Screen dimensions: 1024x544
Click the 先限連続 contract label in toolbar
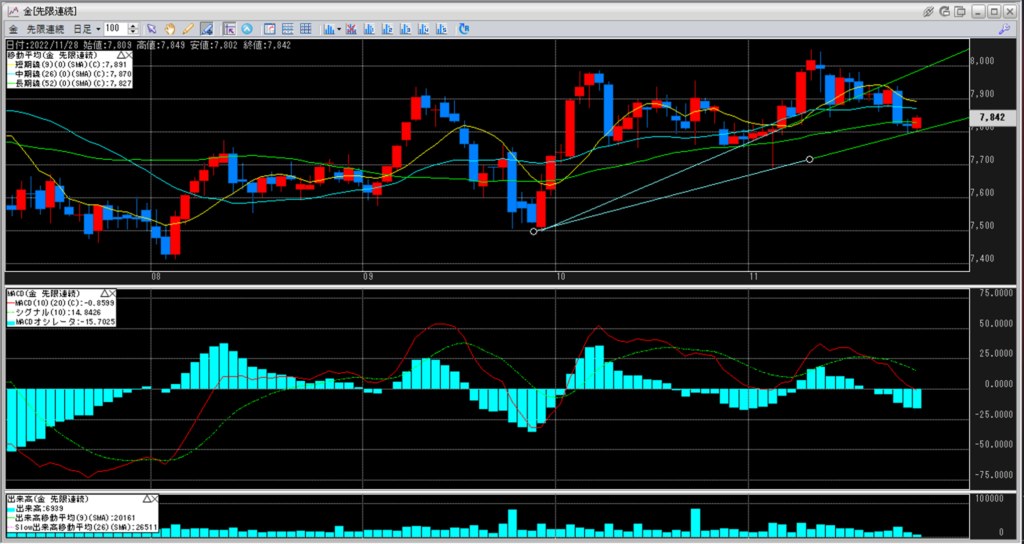tap(45, 29)
